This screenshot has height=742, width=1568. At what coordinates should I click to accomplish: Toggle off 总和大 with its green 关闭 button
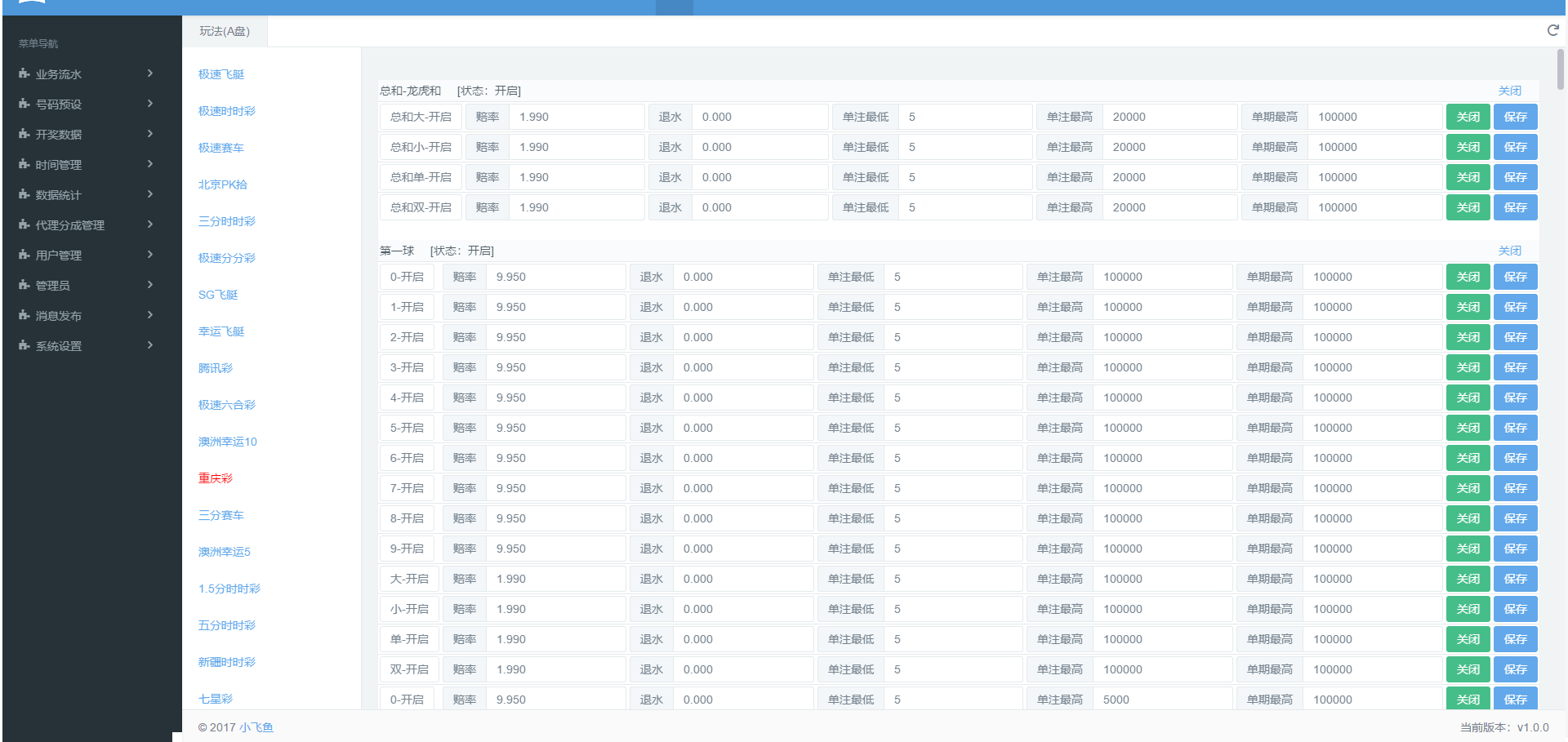pyautogui.click(x=1468, y=117)
